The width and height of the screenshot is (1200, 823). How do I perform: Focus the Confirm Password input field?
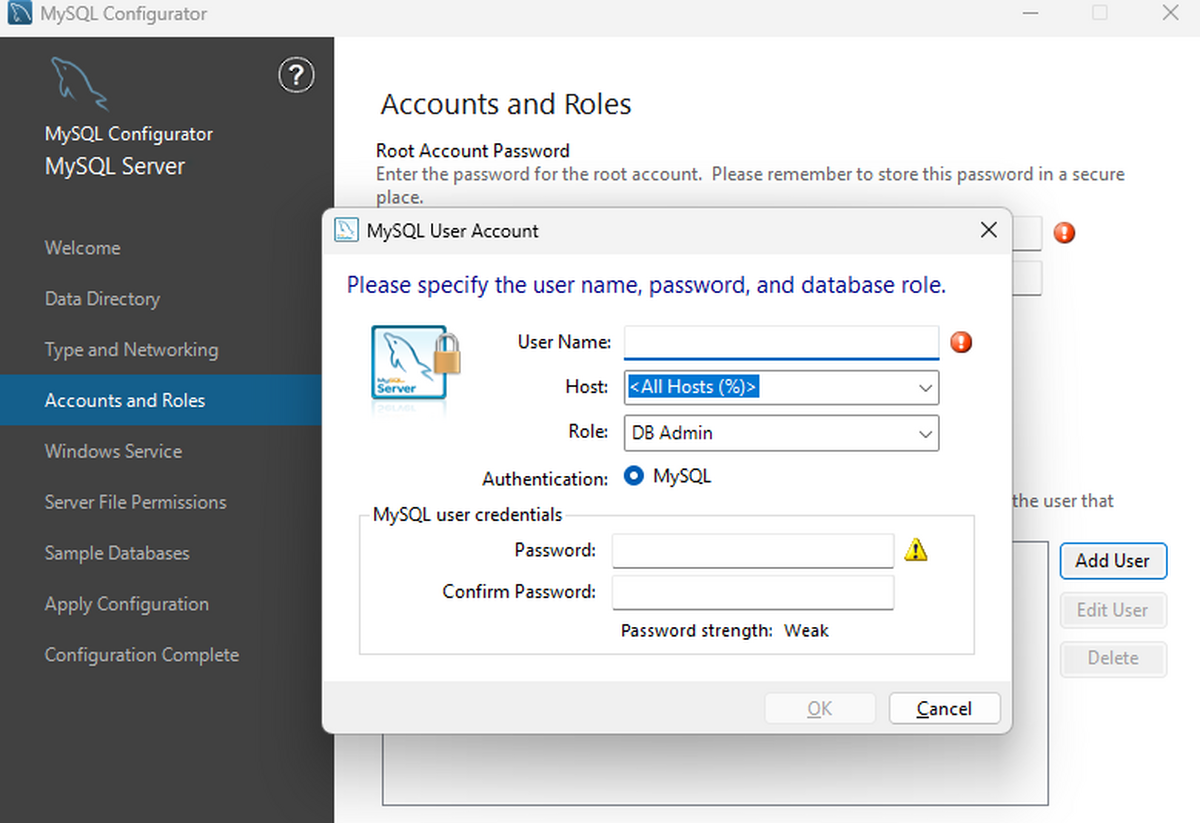(753, 592)
